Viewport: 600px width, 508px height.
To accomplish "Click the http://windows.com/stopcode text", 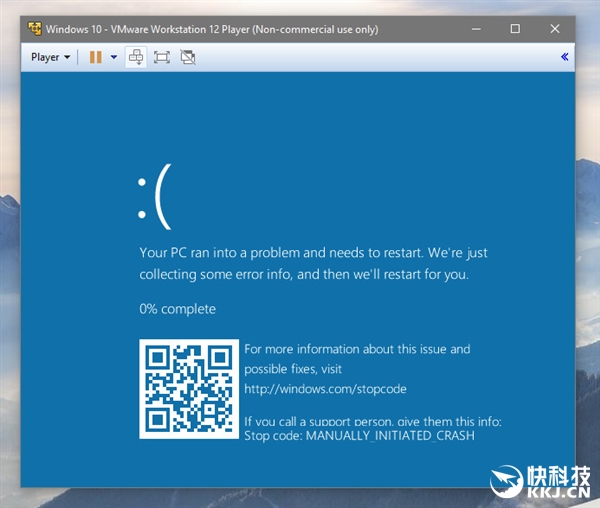I will pos(325,389).
